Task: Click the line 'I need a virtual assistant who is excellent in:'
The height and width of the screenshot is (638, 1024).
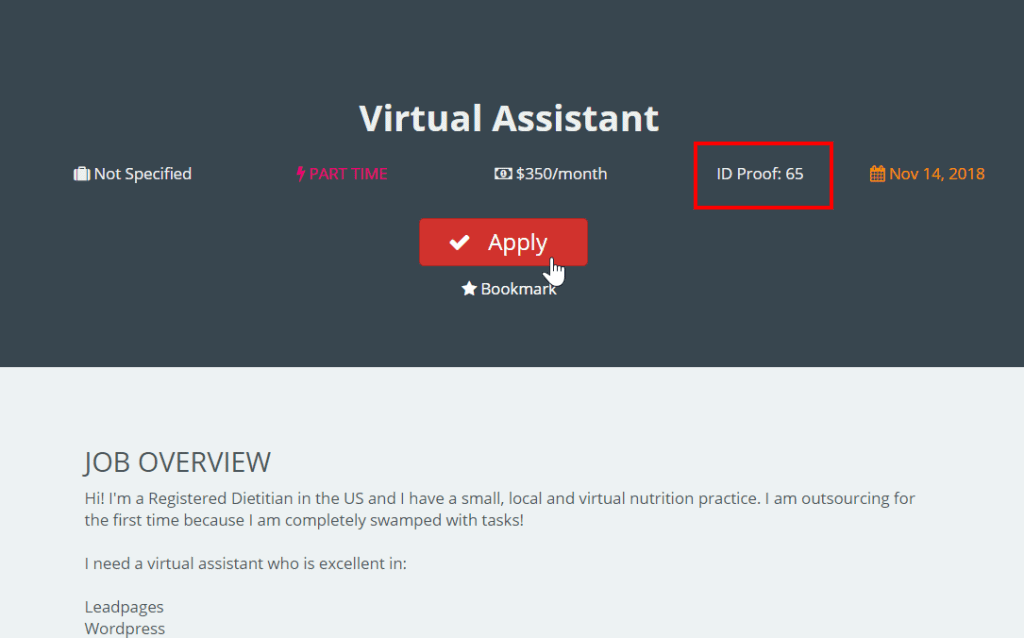Action: coord(246,564)
